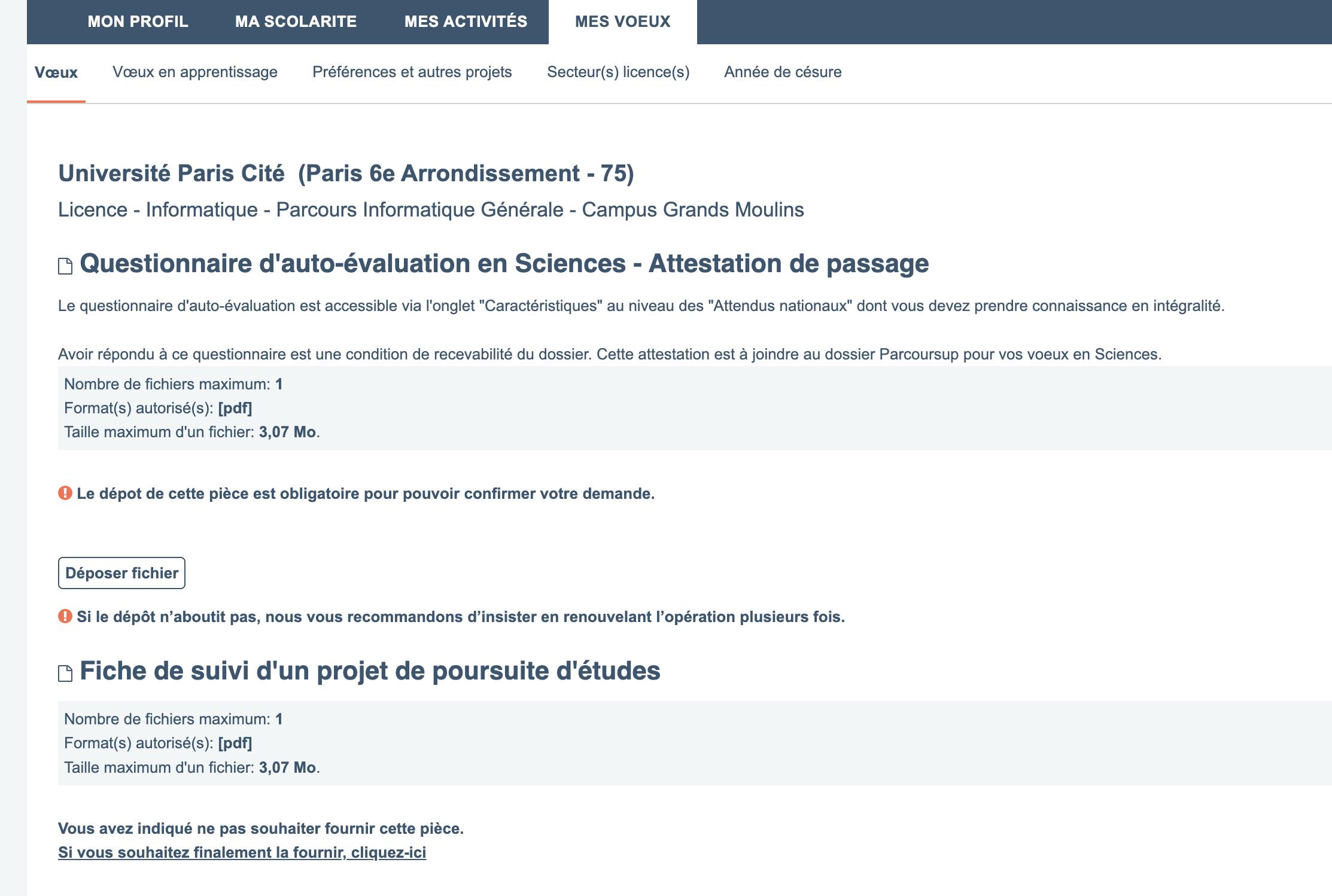Click Licence Informatique Parcours Informatique Générale subtitle
The height and width of the screenshot is (896, 1332).
coord(431,210)
